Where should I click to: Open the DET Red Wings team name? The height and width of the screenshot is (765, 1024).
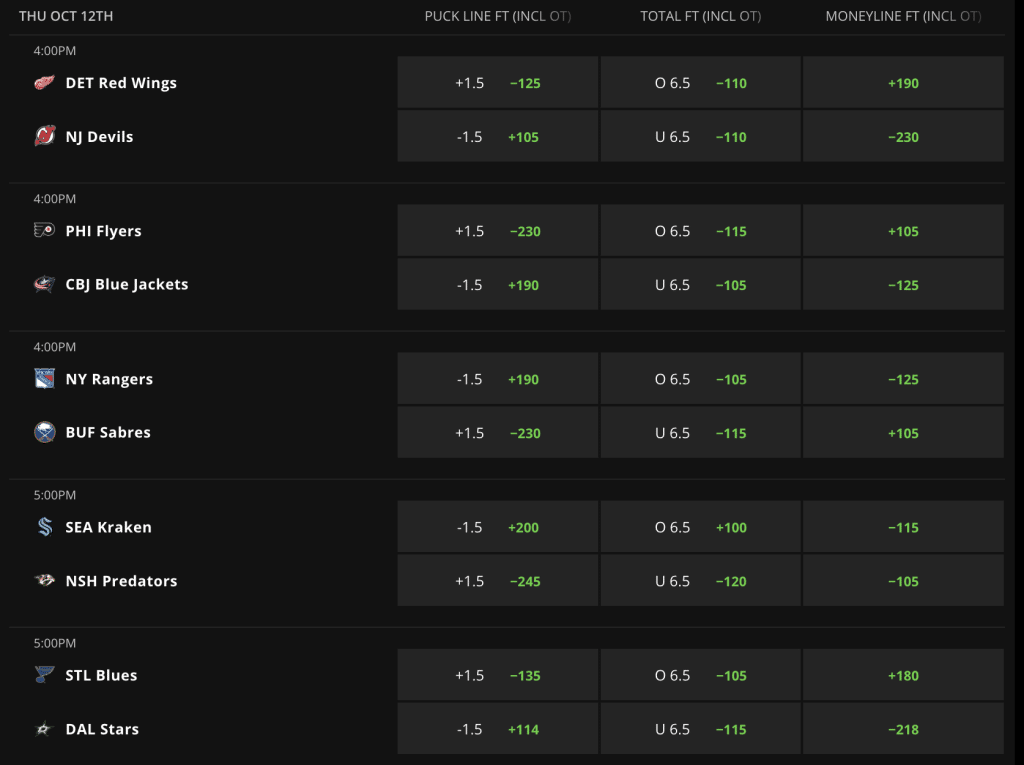click(121, 83)
